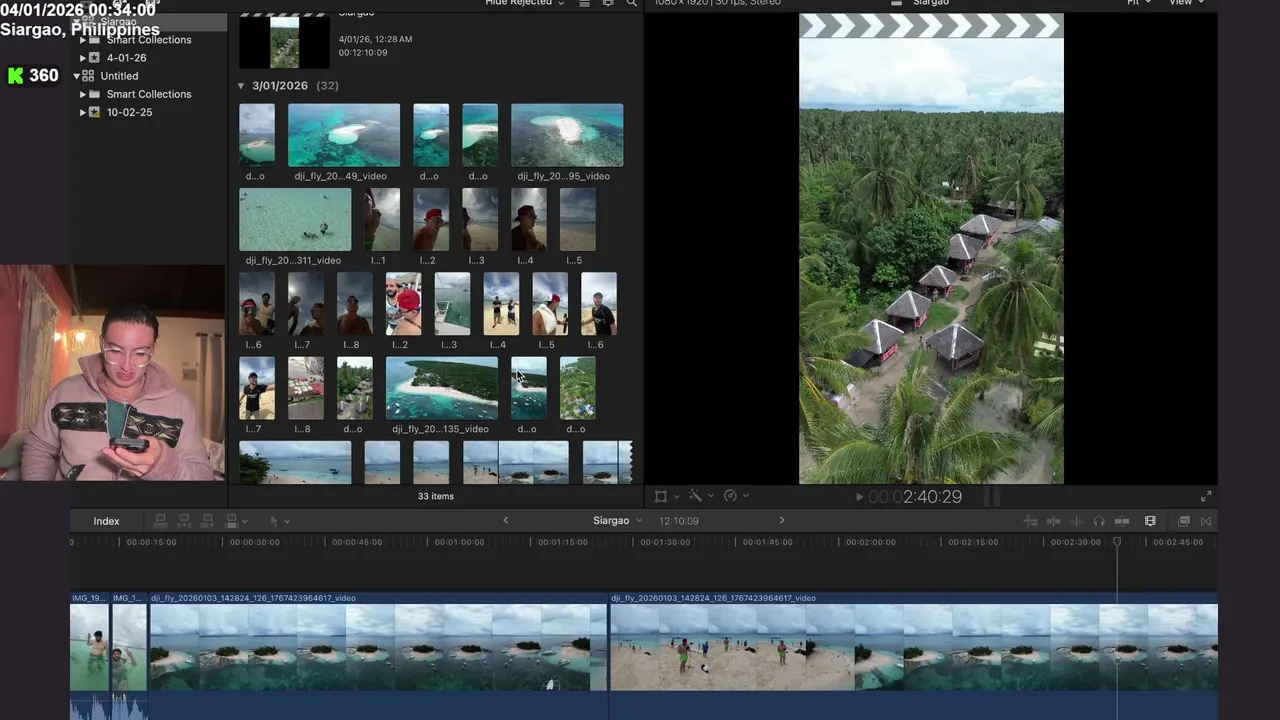Viewport: 1280px width, 720px height.
Task: Click the Insert clip edit icon
Action: [184, 521]
